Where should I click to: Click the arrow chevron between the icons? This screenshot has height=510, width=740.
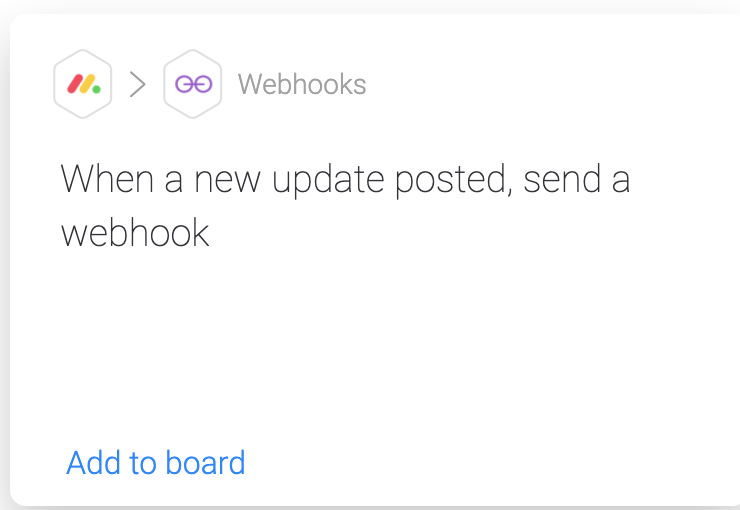(x=137, y=84)
